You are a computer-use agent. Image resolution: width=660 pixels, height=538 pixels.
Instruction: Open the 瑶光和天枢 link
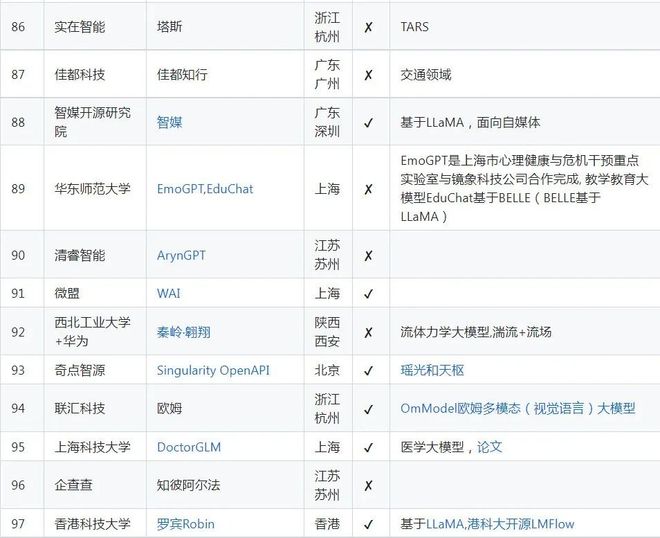432,370
